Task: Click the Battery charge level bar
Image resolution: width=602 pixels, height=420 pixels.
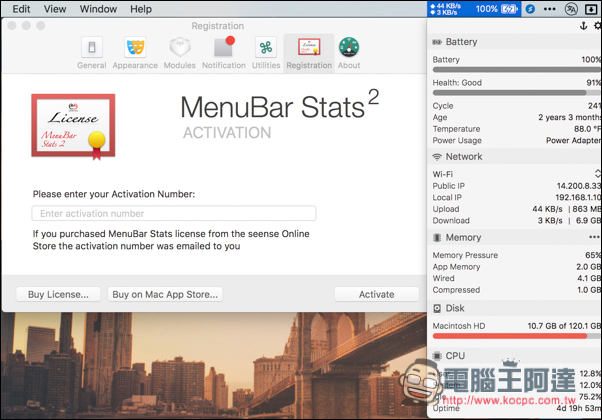Action: [x=517, y=70]
